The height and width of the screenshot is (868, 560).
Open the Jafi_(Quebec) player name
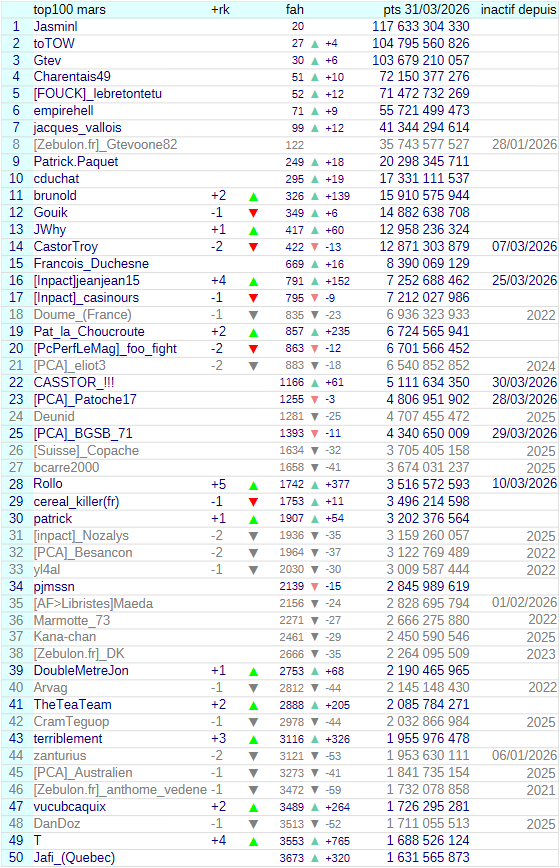(x=74, y=857)
